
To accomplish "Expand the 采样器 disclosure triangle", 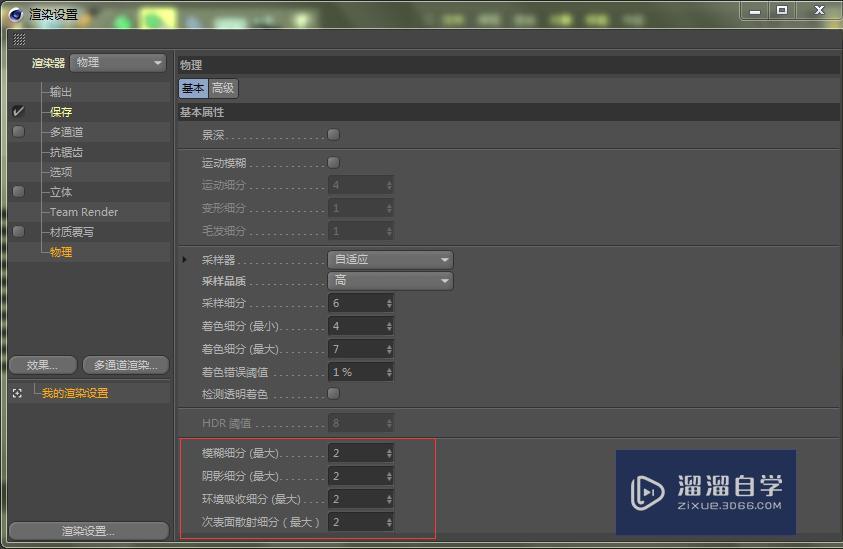I will tap(184, 260).
